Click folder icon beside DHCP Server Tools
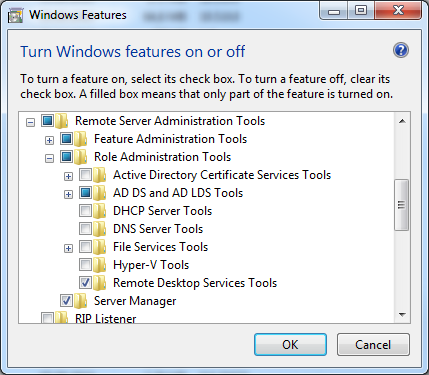429x375 pixels. coord(100,211)
